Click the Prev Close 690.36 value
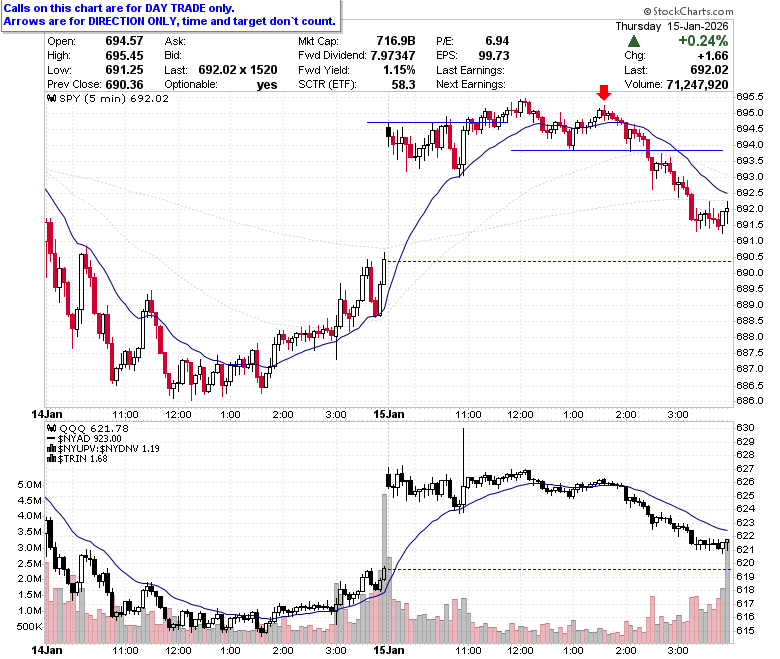Viewport: 780px width, 659px height. (x=124, y=85)
